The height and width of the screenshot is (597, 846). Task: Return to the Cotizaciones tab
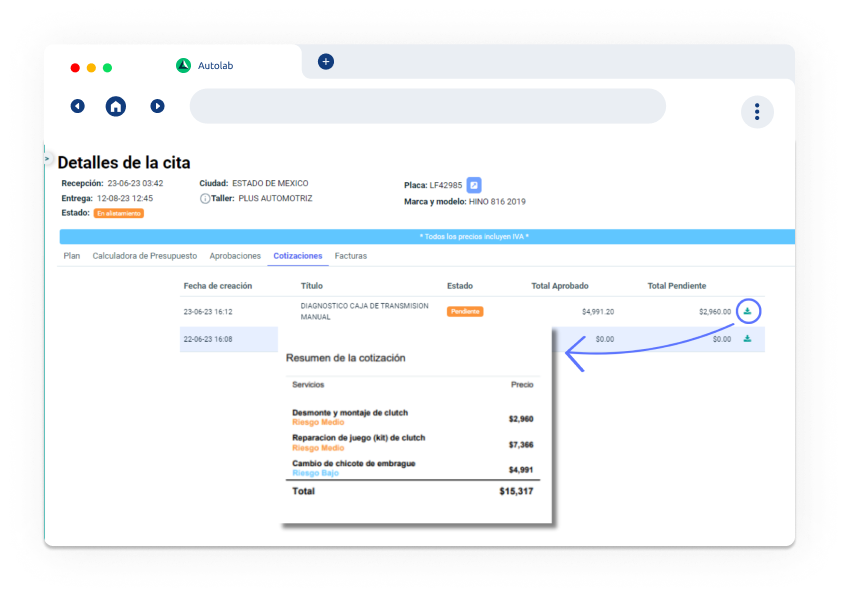297,255
